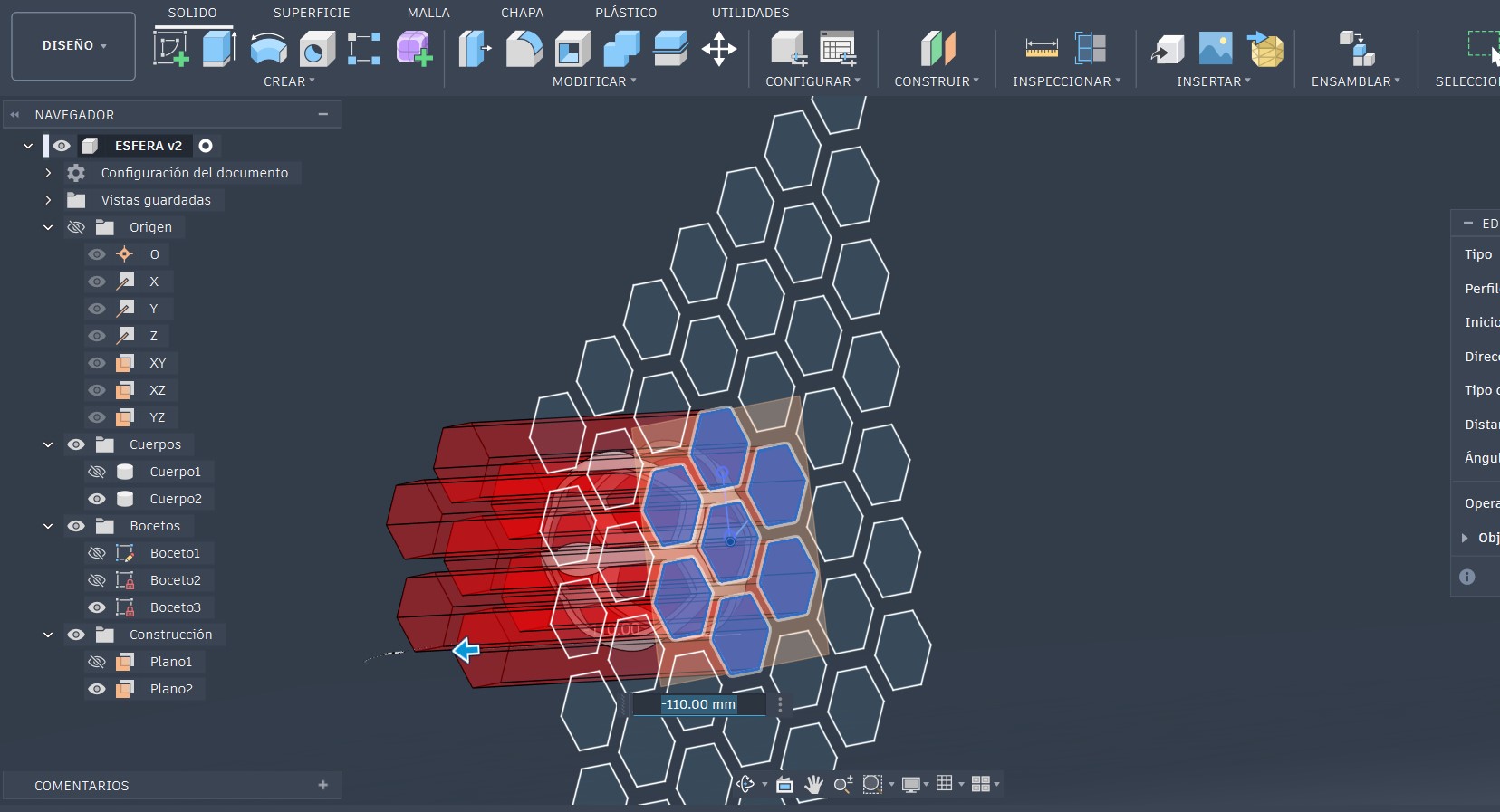
Task: Open the CREAR dropdown menu
Action: (290, 81)
